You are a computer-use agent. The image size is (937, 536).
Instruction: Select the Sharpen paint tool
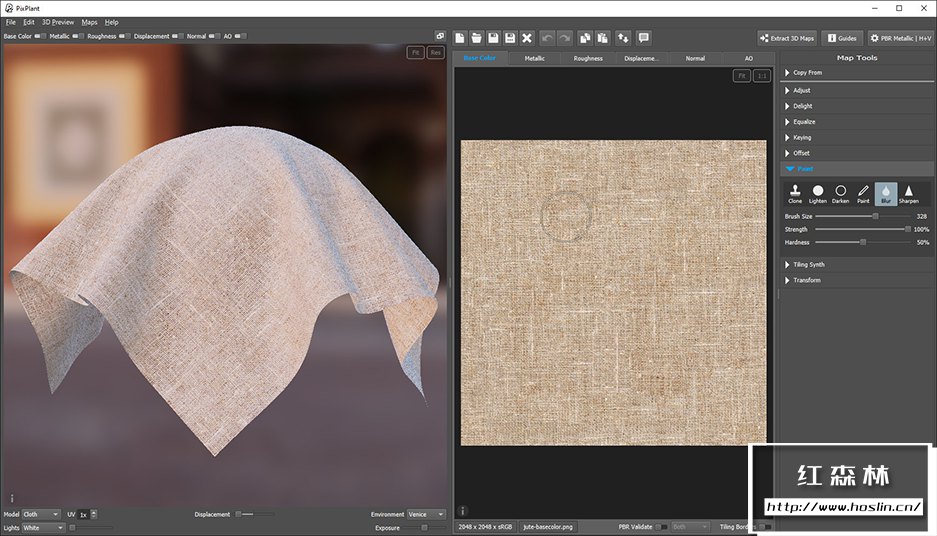[908, 193]
